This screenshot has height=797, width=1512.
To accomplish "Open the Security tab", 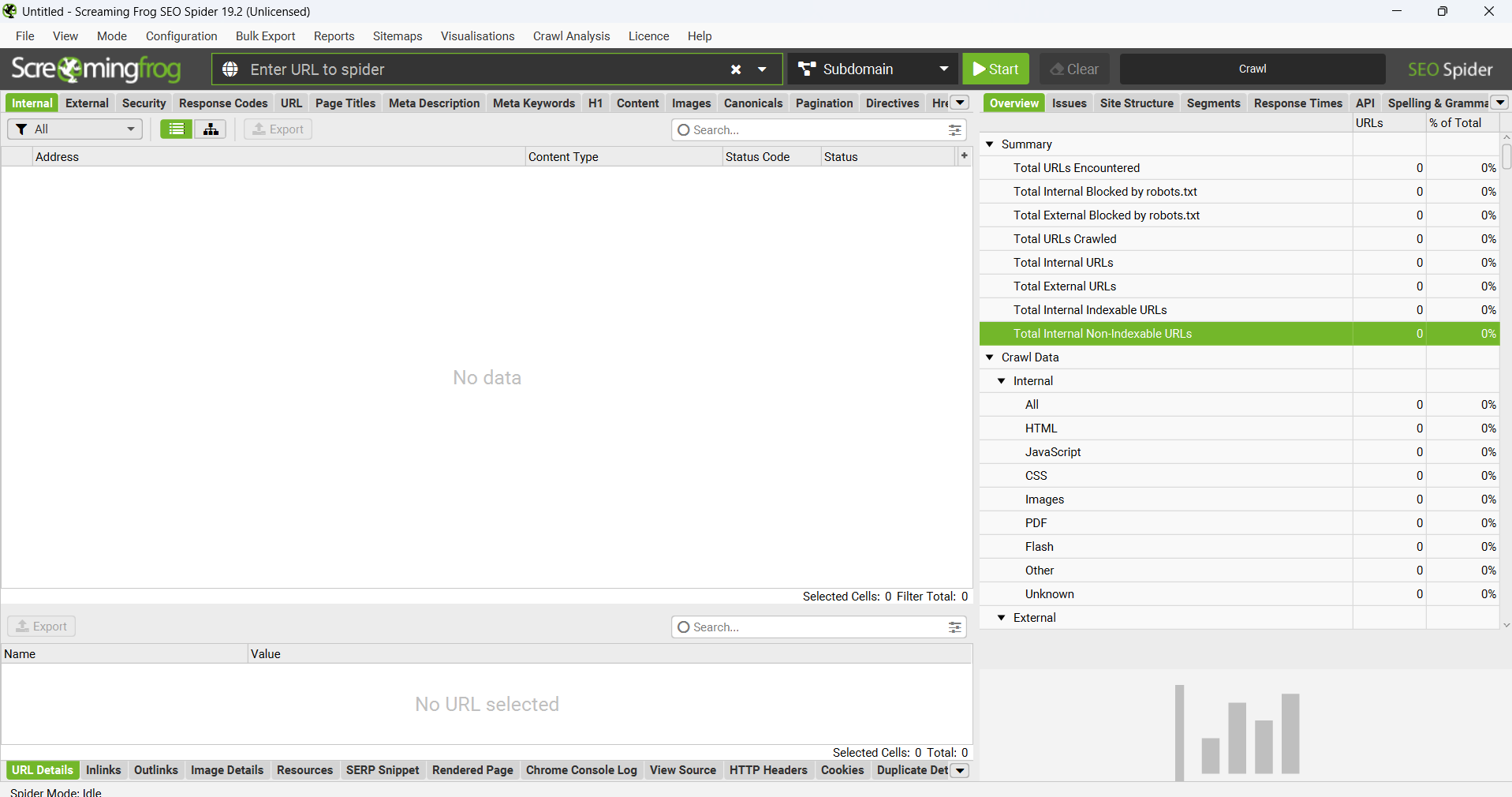I will click(144, 103).
